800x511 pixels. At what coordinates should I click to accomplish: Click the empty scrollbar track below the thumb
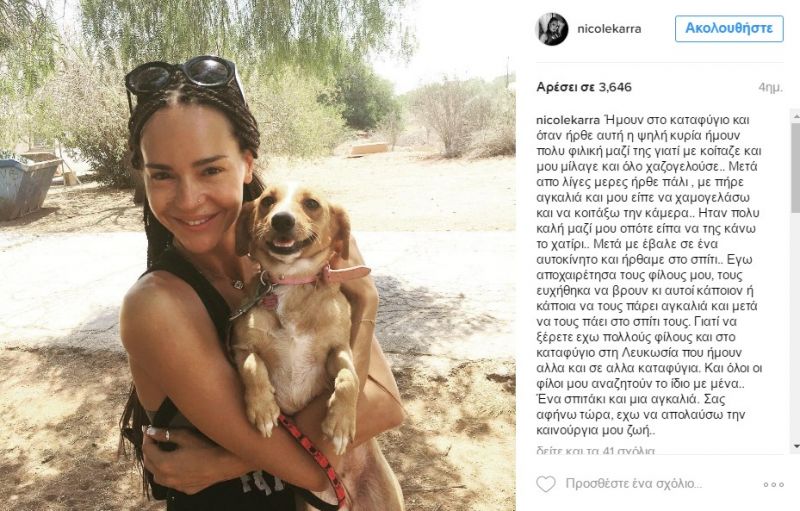click(x=795, y=326)
